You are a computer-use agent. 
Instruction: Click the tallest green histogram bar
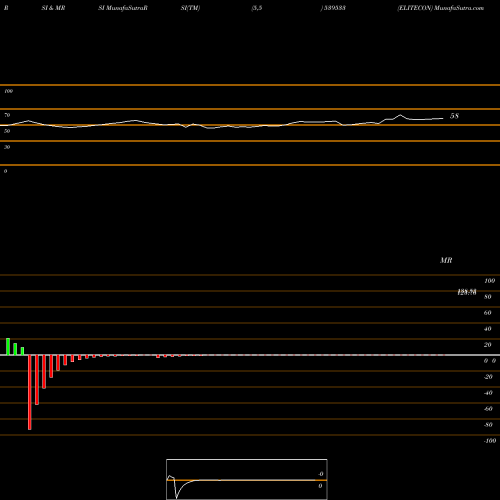[8, 347]
